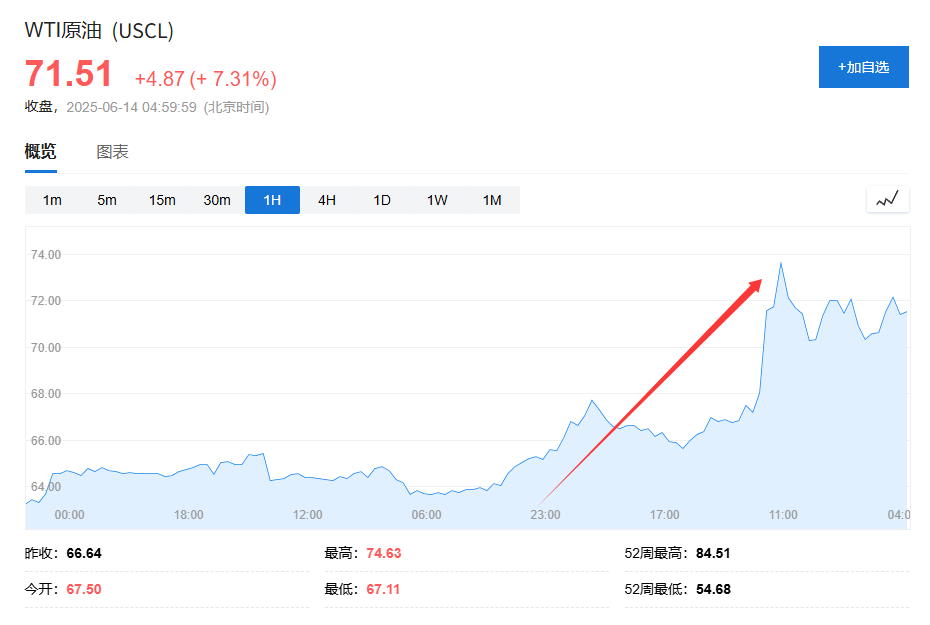Viewport: 930px width, 625px height.
Task: Select the 1D timeframe
Action: click(x=381, y=199)
